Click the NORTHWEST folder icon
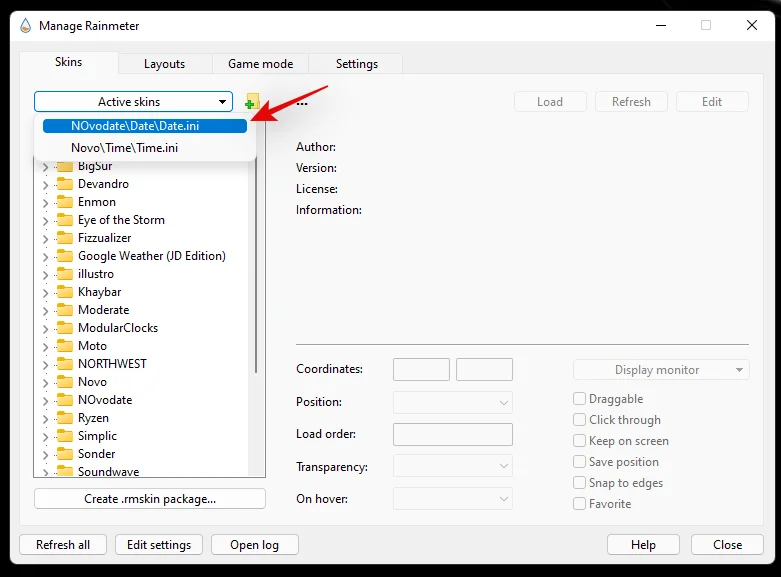The image size is (781, 577). (65, 363)
